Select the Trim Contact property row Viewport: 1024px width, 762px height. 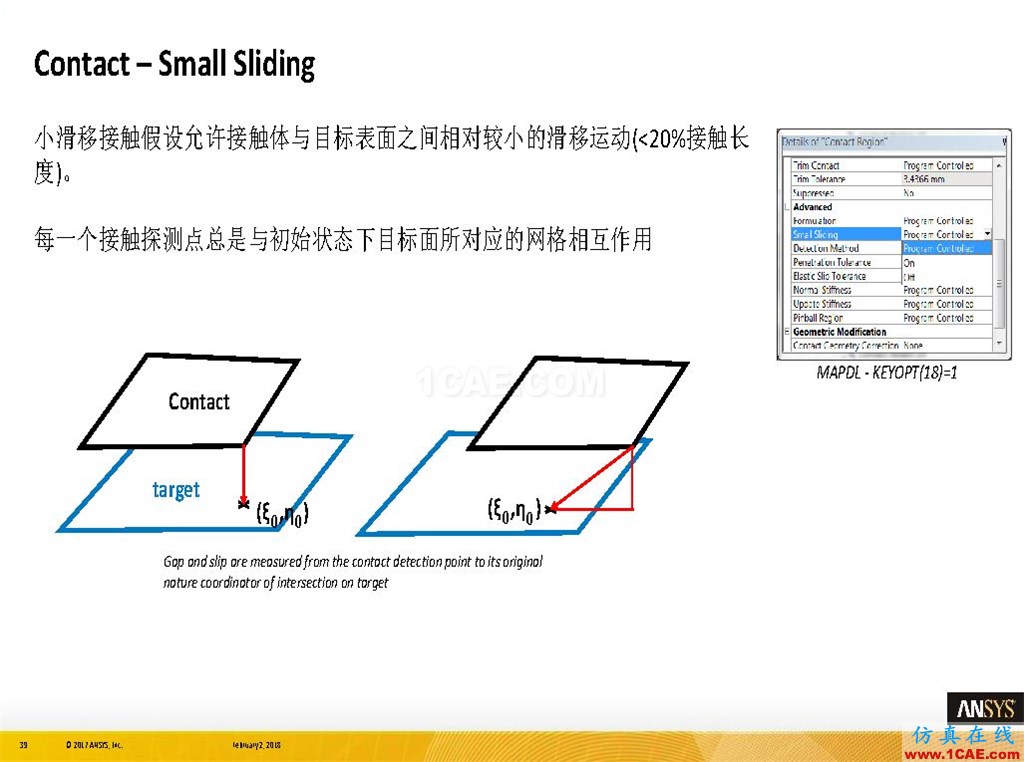click(891, 165)
